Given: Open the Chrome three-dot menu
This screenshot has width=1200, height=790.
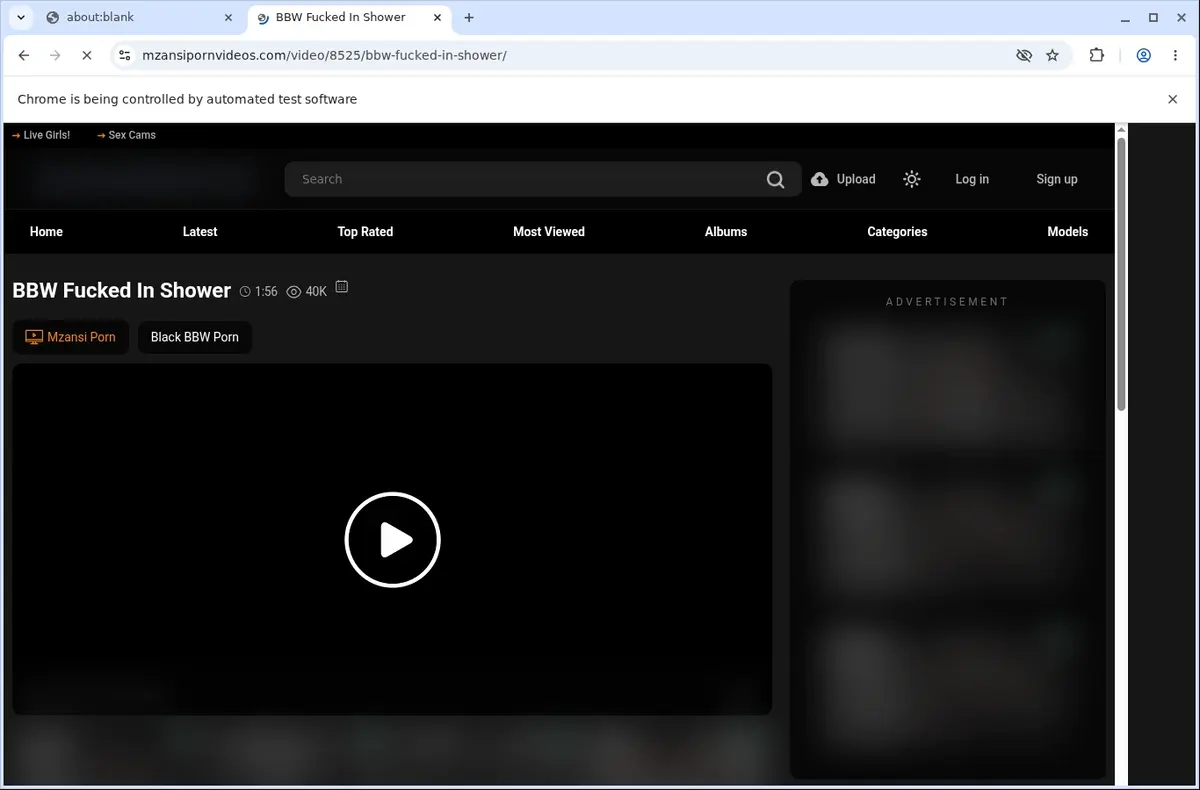Looking at the screenshot, I should pyautogui.click(x=1175, y=56).
